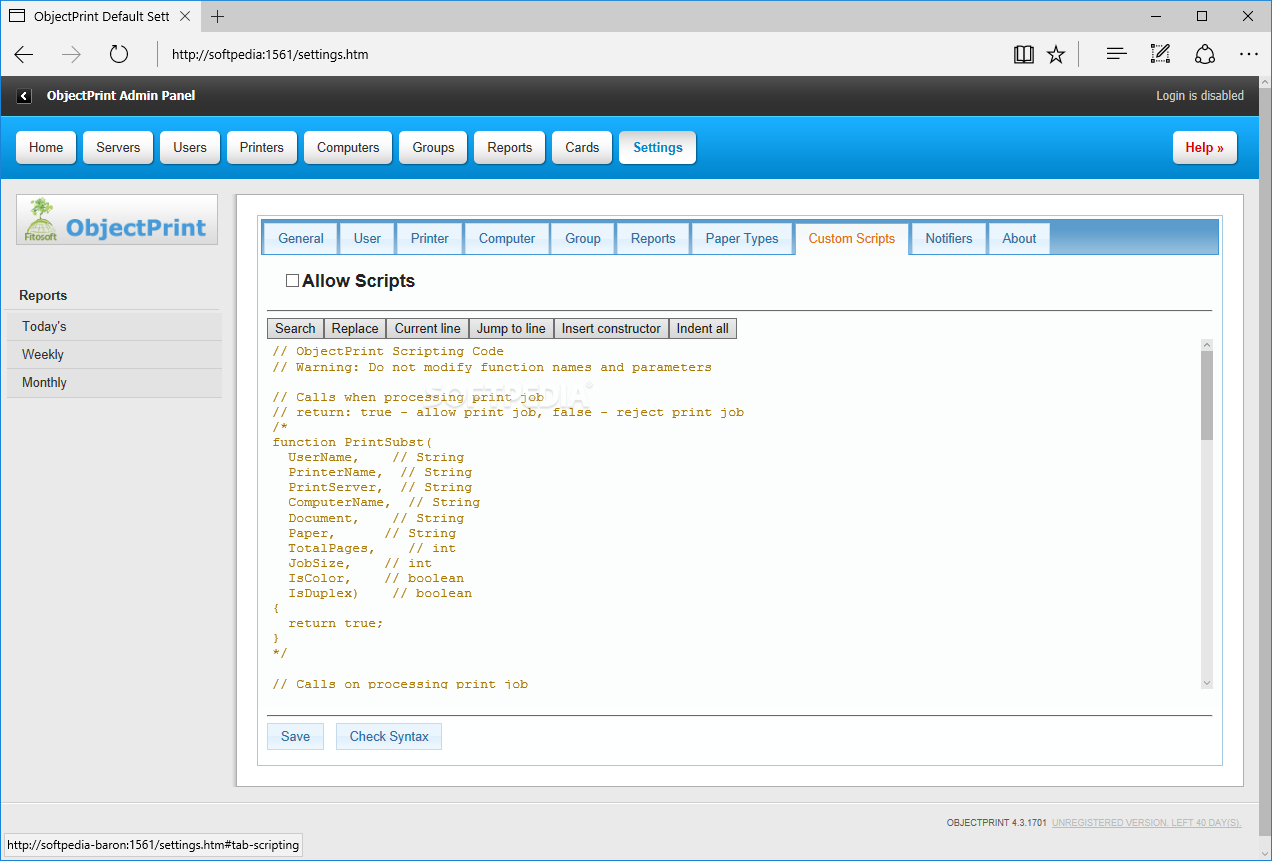Click the unregistered version link
Screen dimensions: 1272x861
coord(1147,823)
